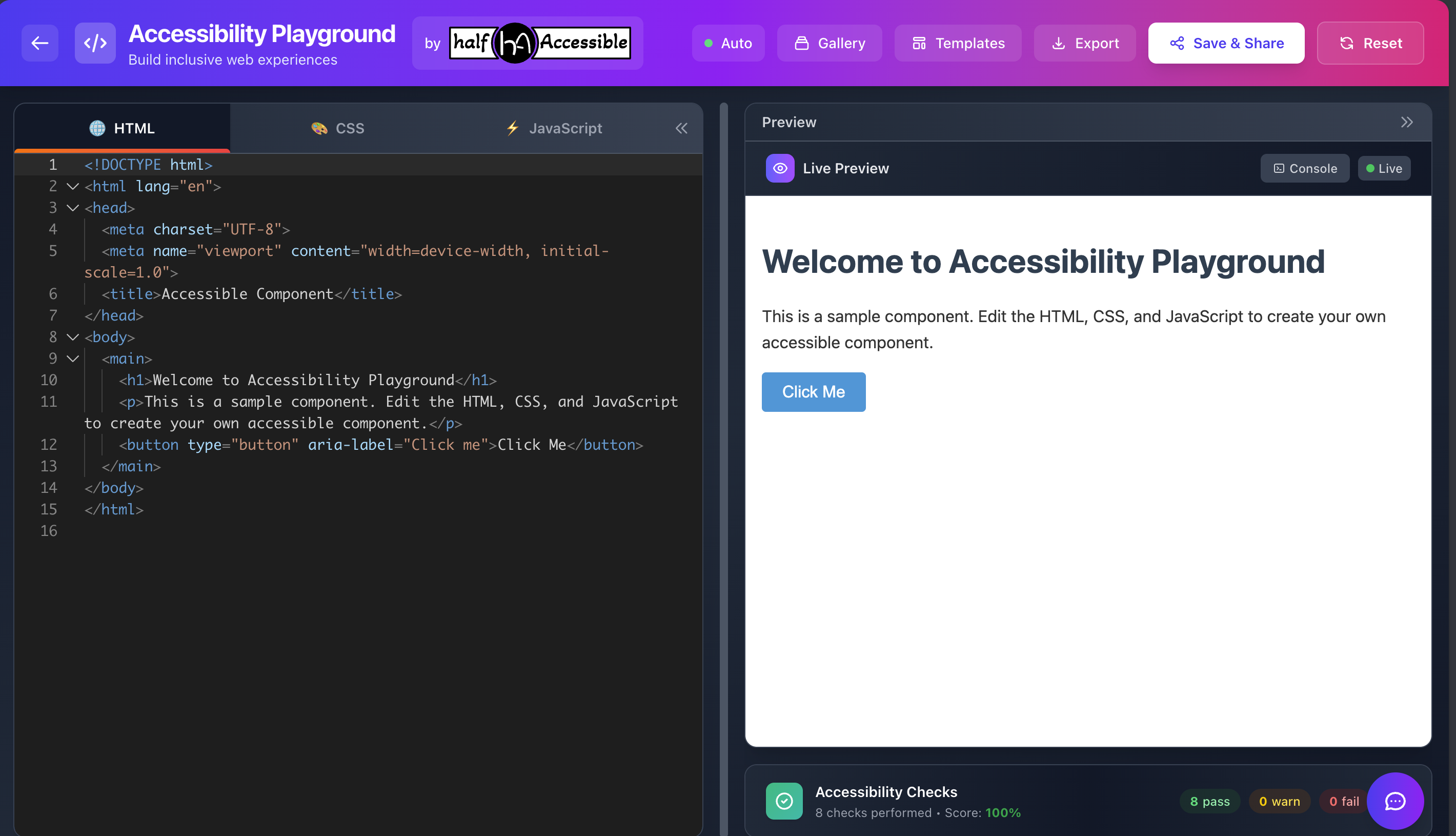The height and width of the screenshot is (836, 1456).
Task: Click the 0 fail badge in Accessibility Checks
Action: tap(1342, 801)
